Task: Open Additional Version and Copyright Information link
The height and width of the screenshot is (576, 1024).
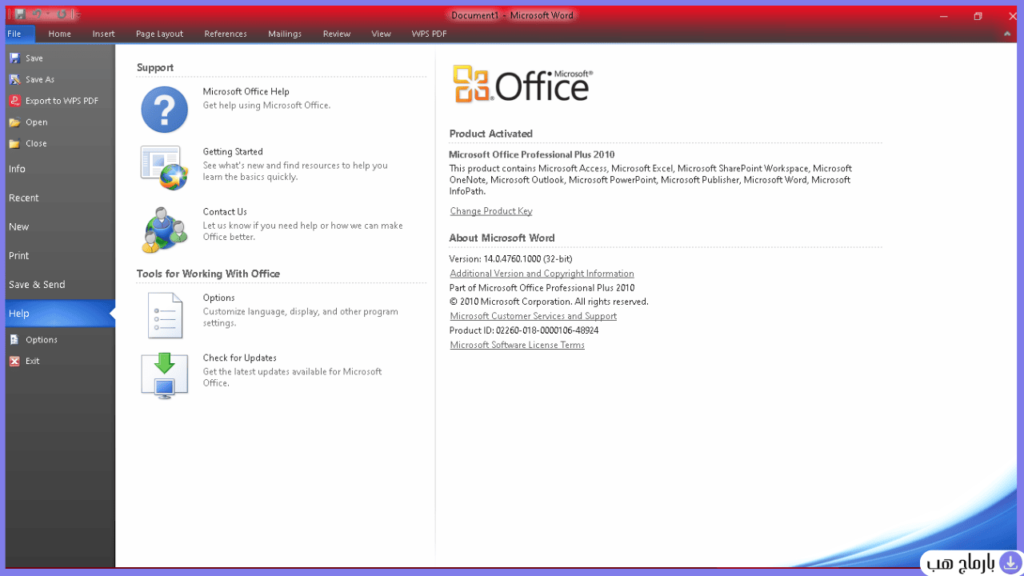Action: 541,274
